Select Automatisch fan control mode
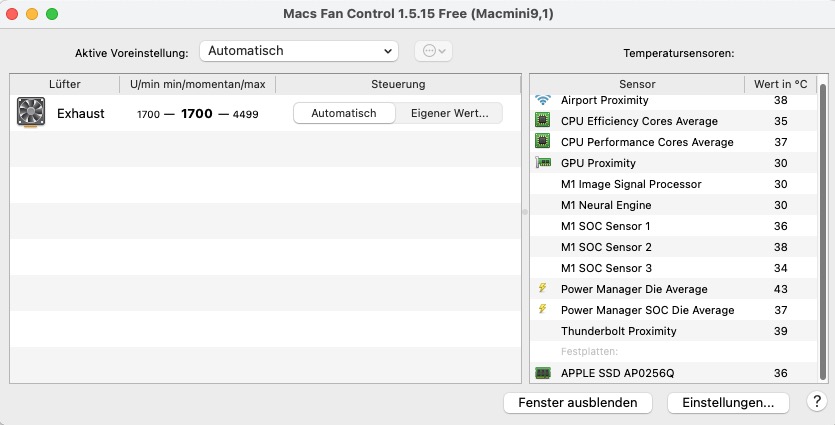Viewport: 835px width, 425px height. coord(344,113)
